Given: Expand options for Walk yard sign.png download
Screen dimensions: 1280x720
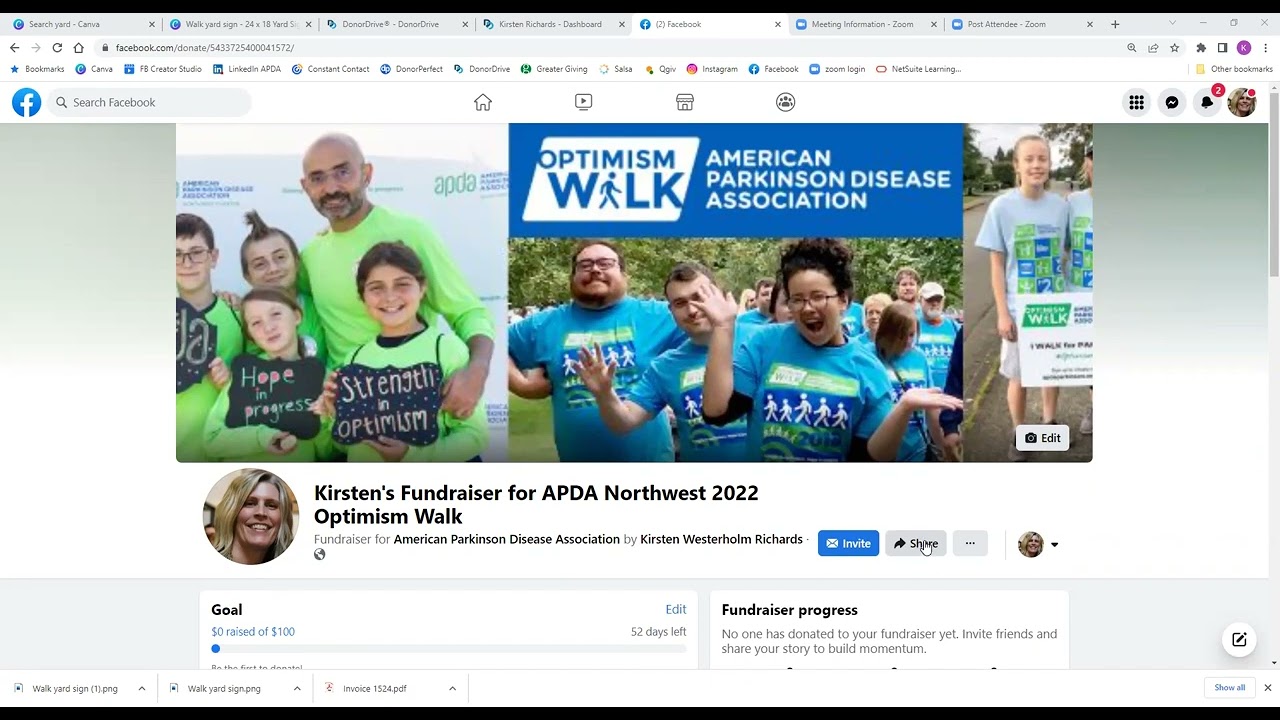Looking at the screenshot, I should (297, 689).
